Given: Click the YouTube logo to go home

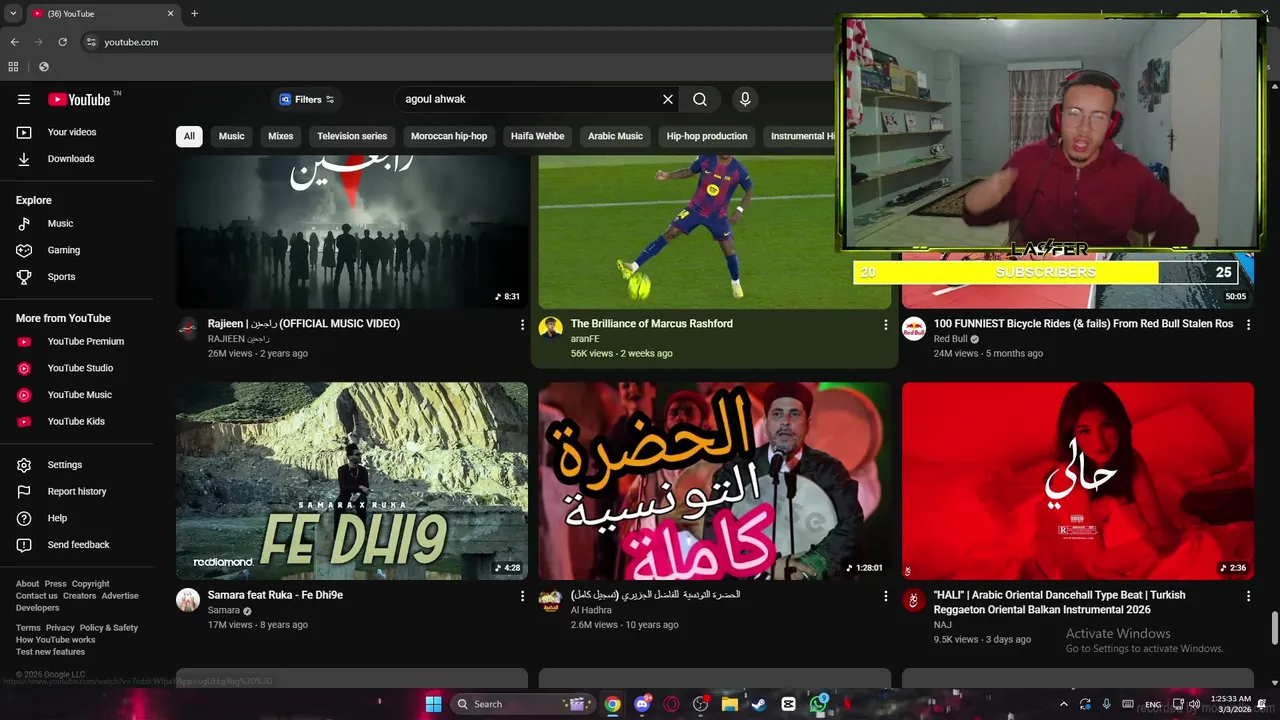Looking at the screenshot, I should pos(79,99).
